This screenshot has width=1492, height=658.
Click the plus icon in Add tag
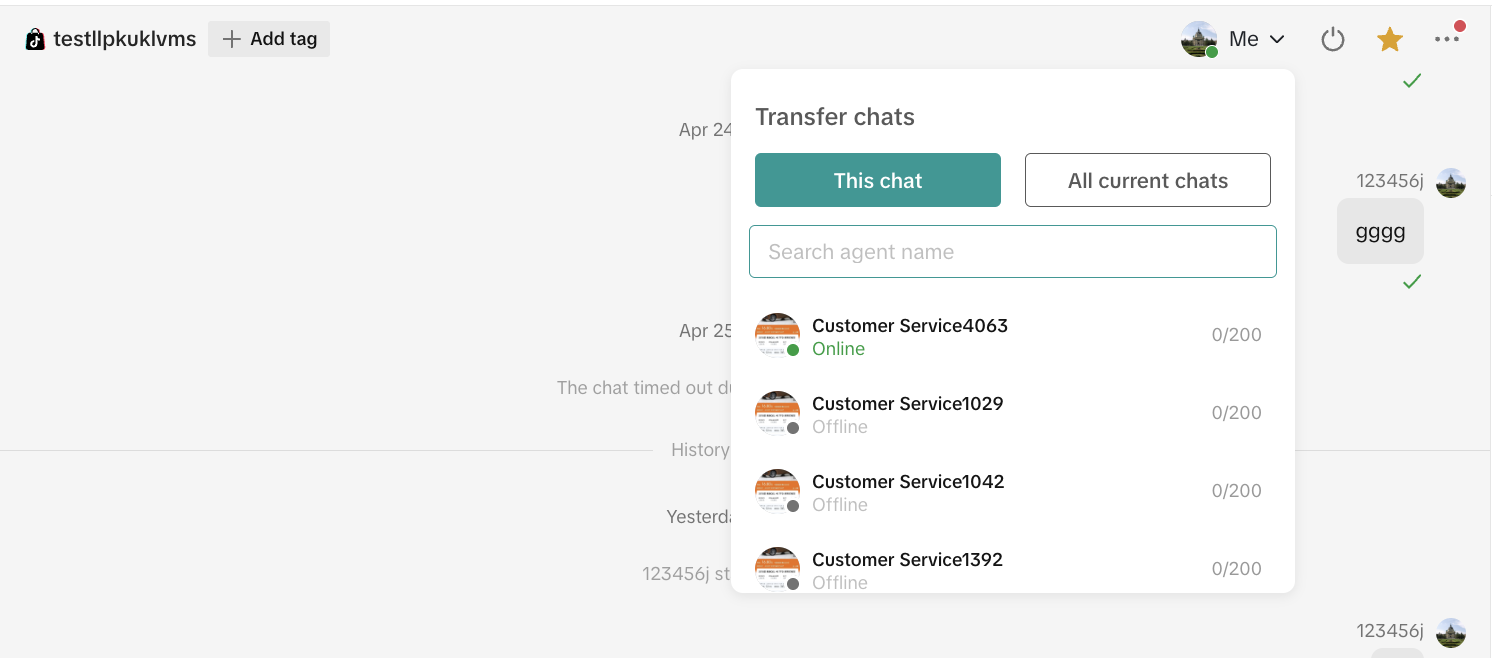(232, 39)
